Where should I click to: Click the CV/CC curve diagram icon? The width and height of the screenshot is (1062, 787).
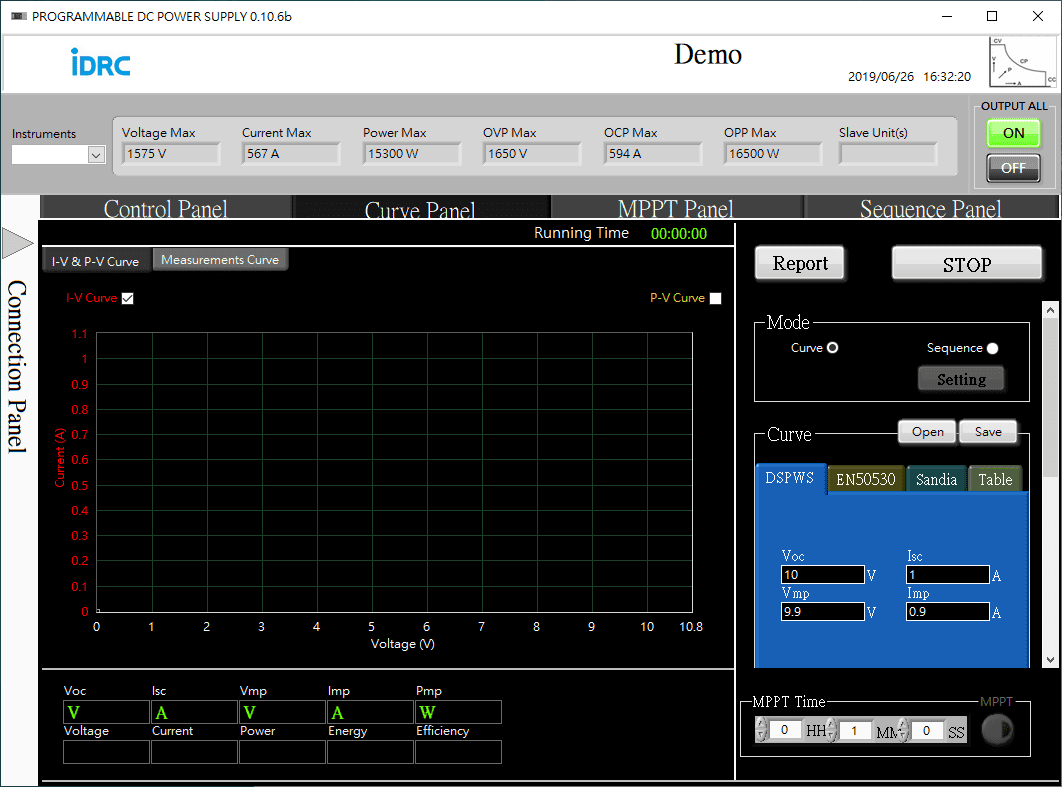[1022, 61]
